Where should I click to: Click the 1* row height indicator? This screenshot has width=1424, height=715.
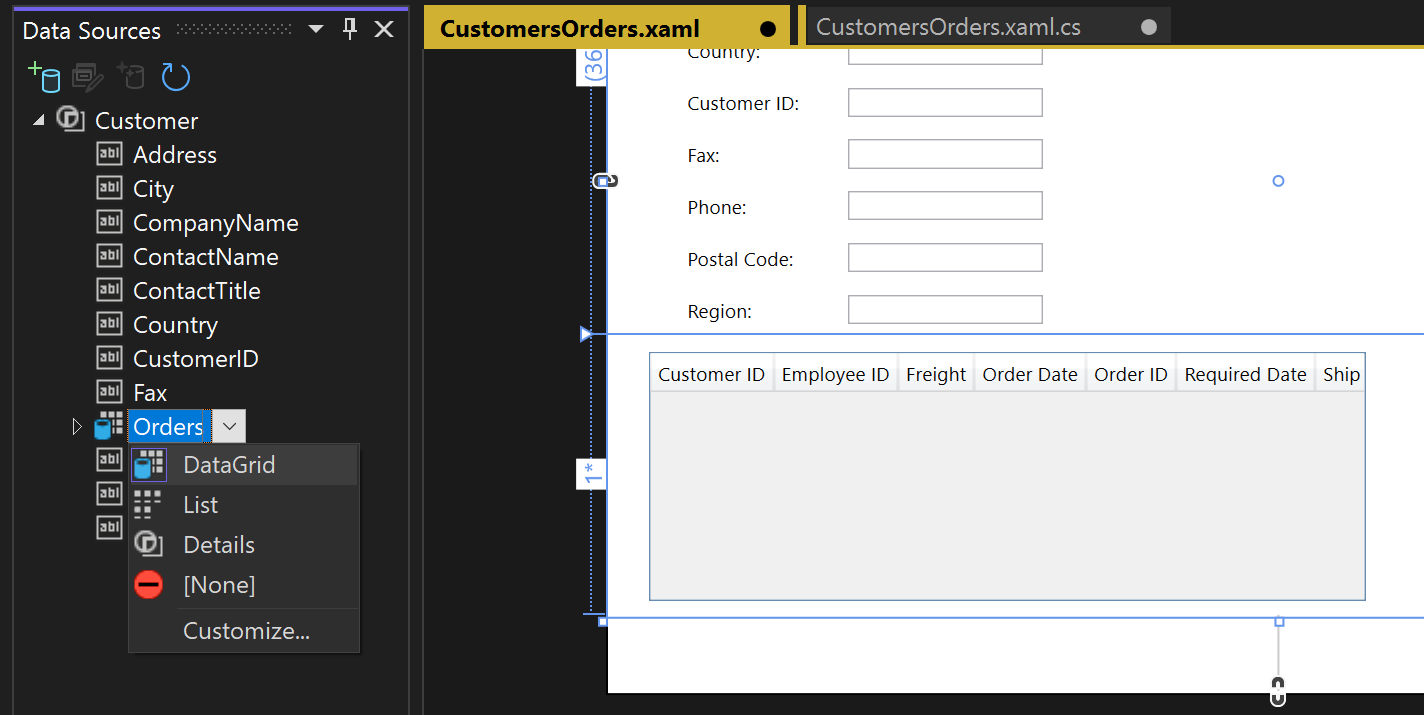592,474
